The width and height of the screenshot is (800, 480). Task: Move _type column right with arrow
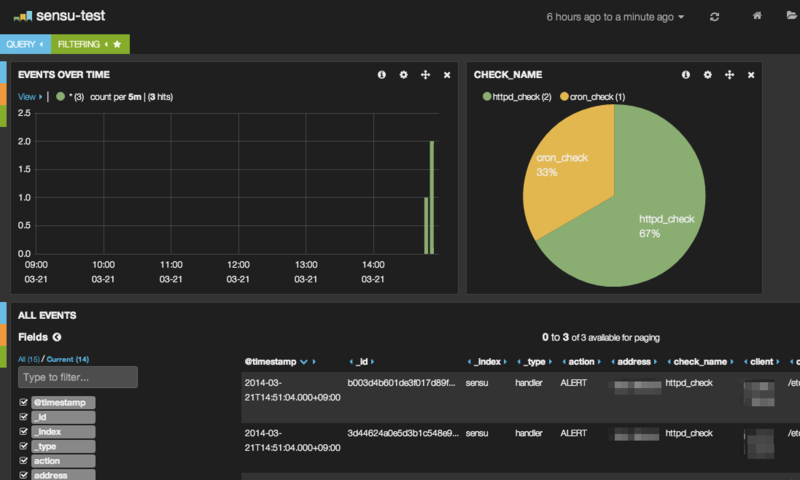[x=551, y=362]
